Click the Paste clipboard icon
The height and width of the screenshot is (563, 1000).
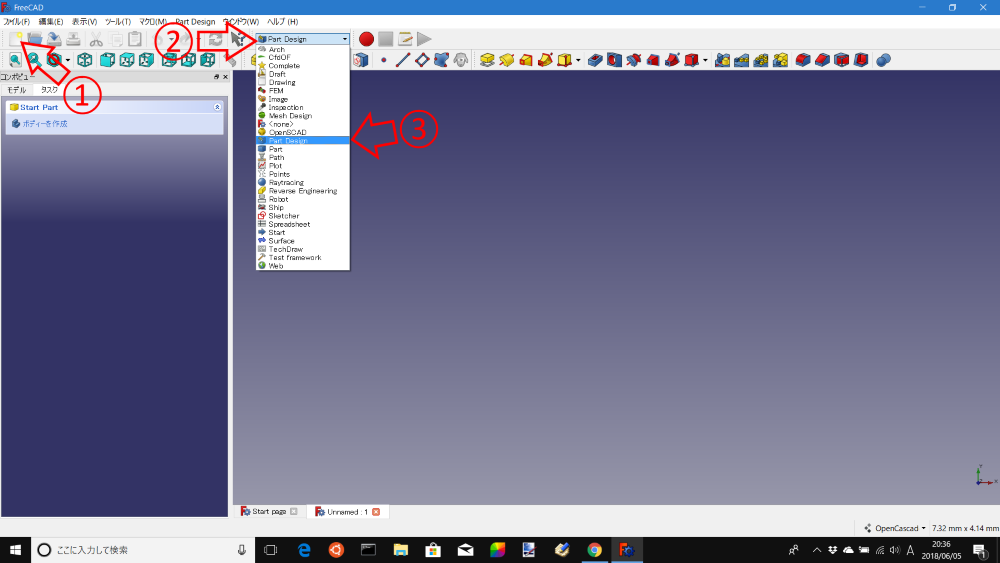[x=135, y=39]
